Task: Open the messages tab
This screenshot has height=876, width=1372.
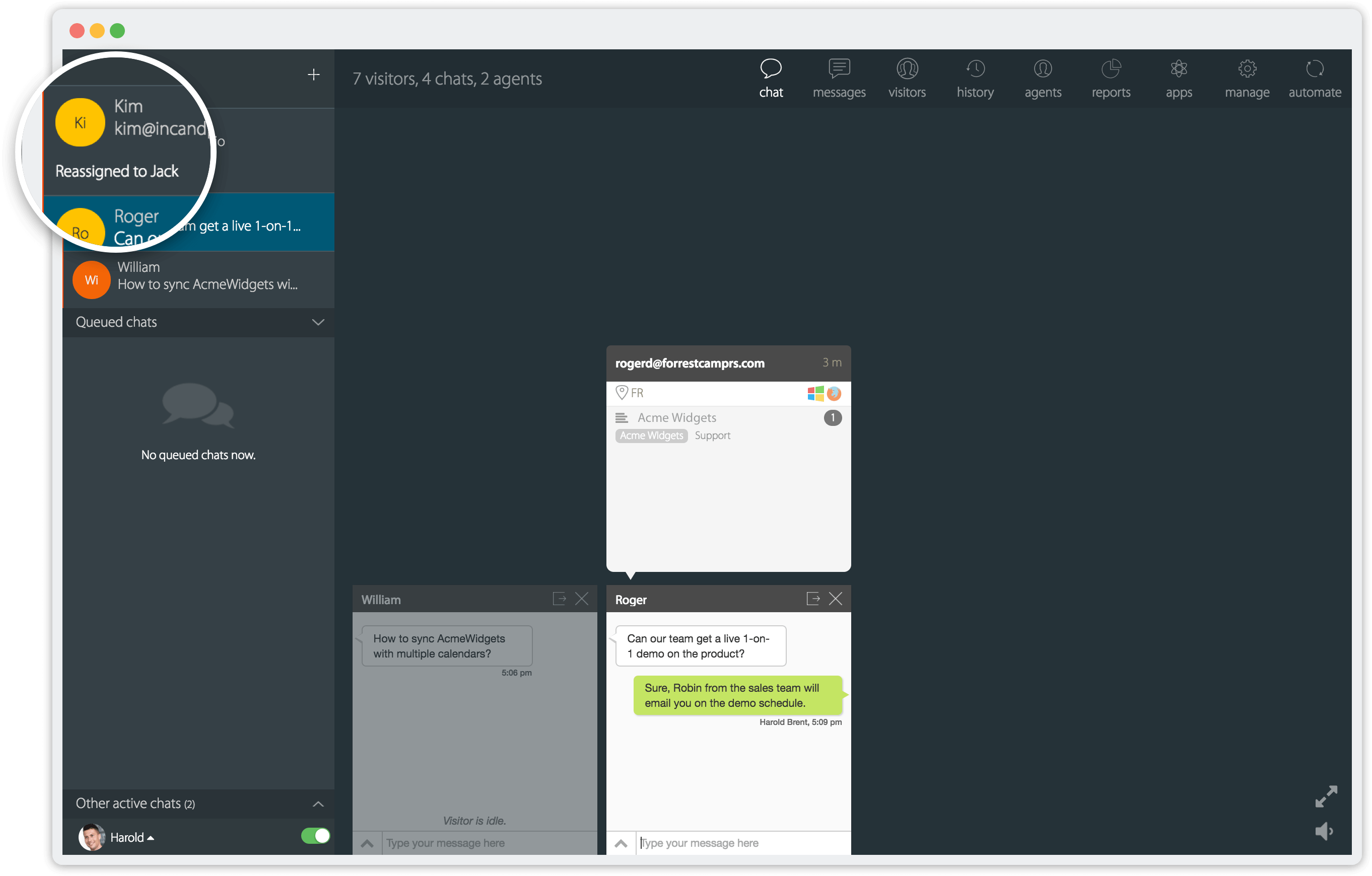Action: (839, 79)
